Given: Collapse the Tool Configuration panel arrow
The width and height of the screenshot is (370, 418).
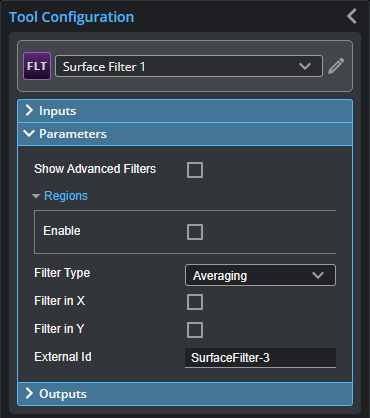Looking at the screenshot, I should pos(352,16).
